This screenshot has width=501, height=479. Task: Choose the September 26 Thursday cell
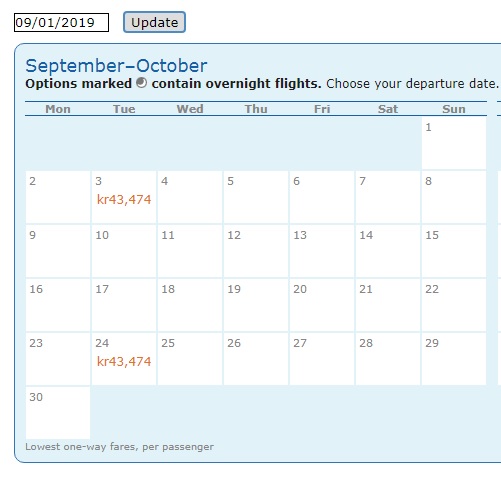click(256, 359)
